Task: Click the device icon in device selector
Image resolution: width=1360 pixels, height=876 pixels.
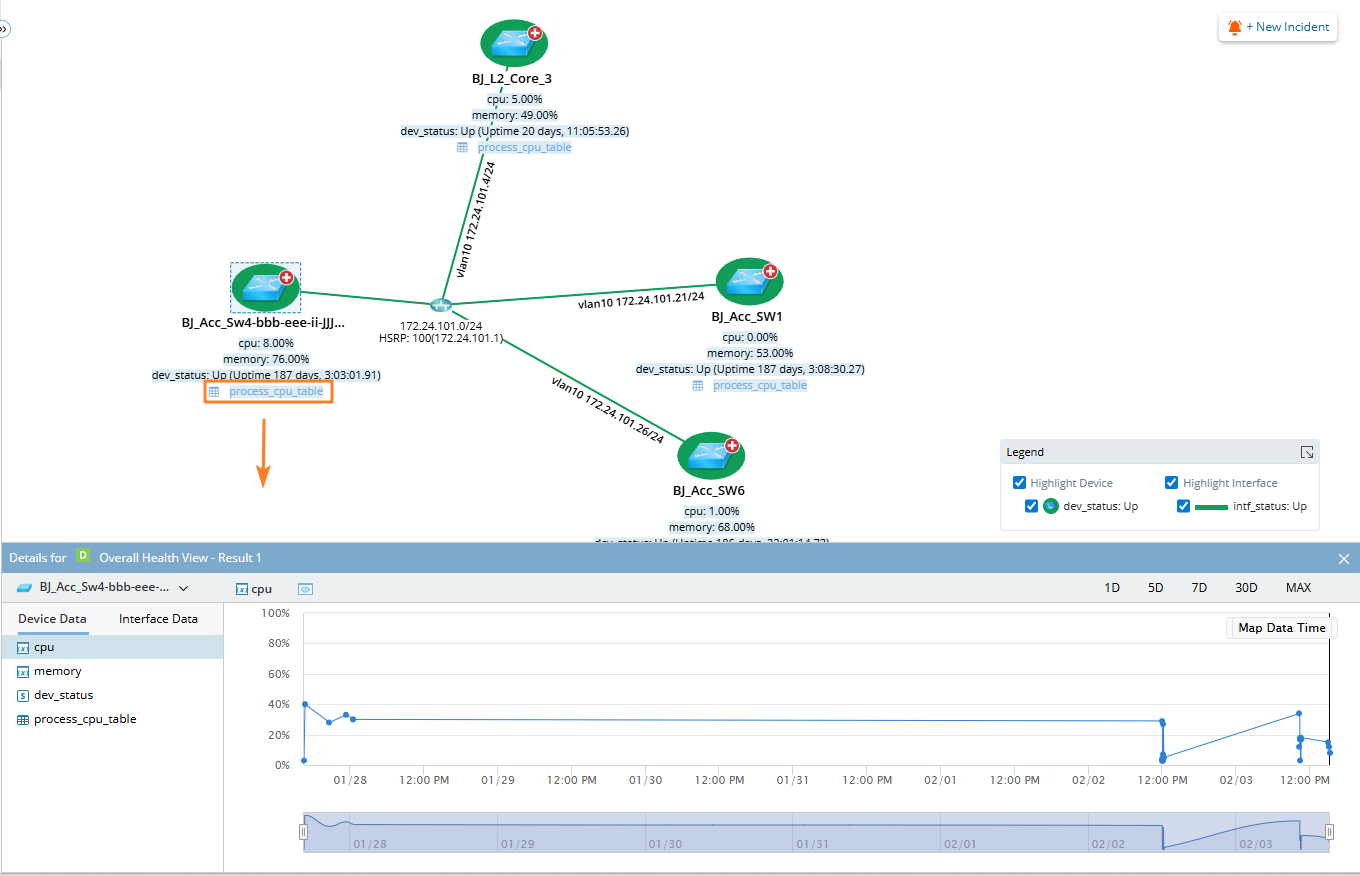Action: click(x=25, y=588)
